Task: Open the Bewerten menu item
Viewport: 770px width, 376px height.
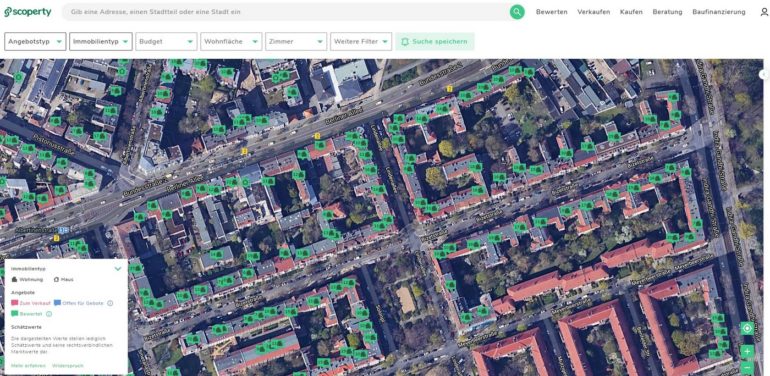Action: pyautogui.click(x=551, y=12)
